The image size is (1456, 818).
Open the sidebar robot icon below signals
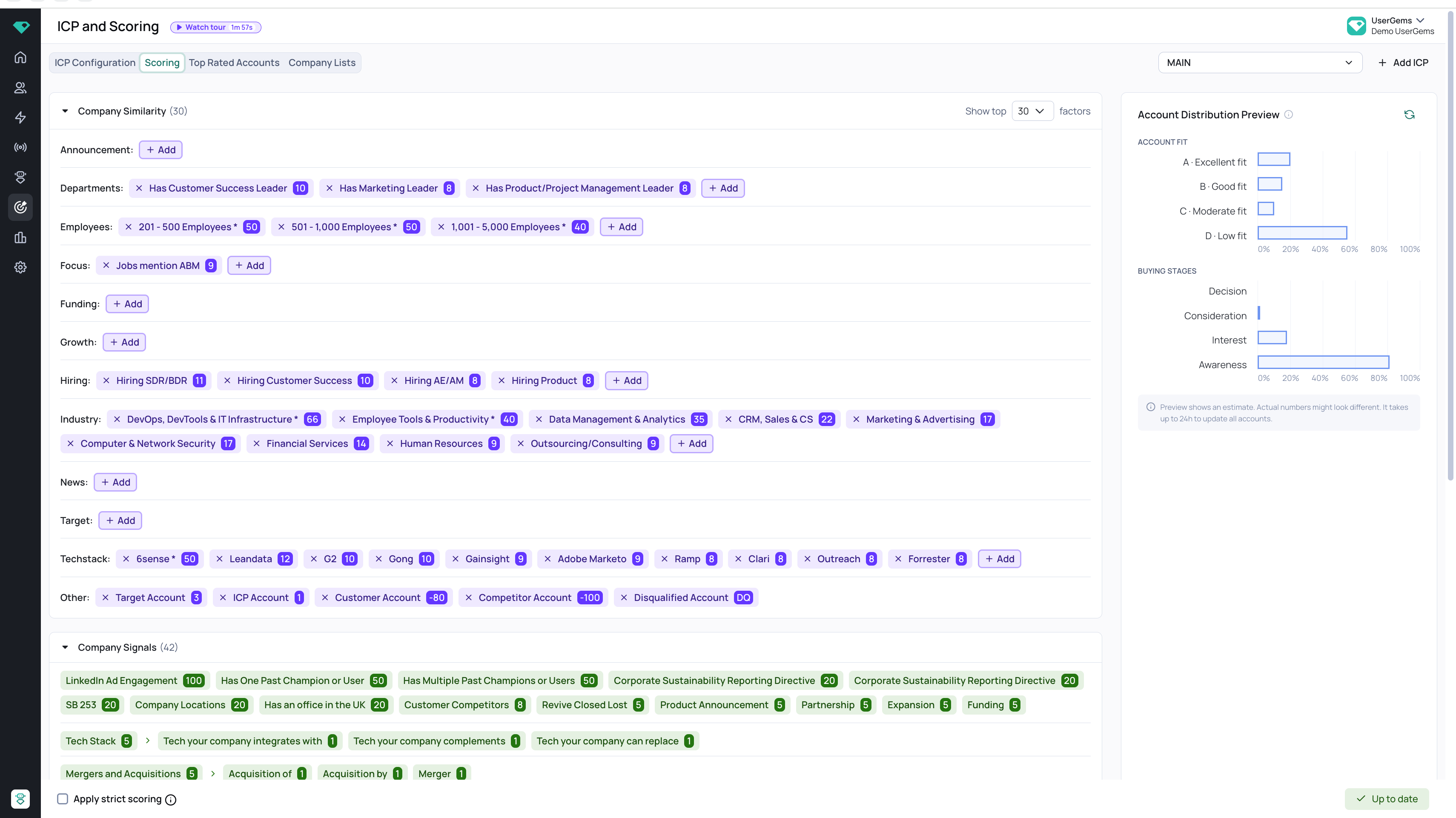click(x=20, y=177)
